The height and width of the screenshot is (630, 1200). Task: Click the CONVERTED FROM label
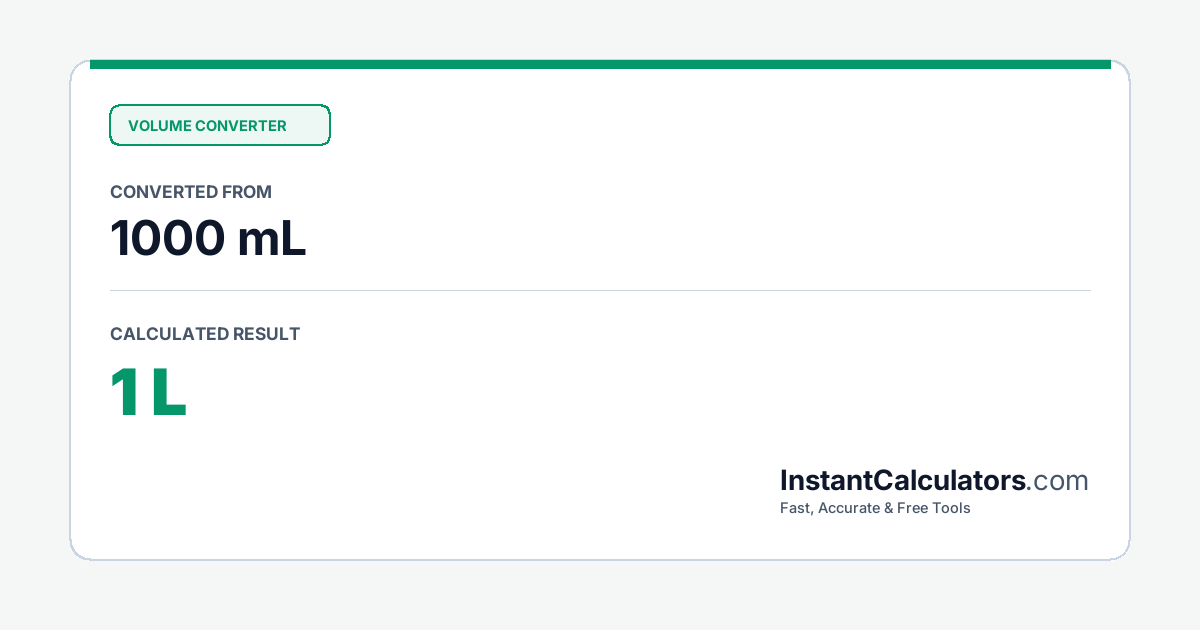[191, 192]
